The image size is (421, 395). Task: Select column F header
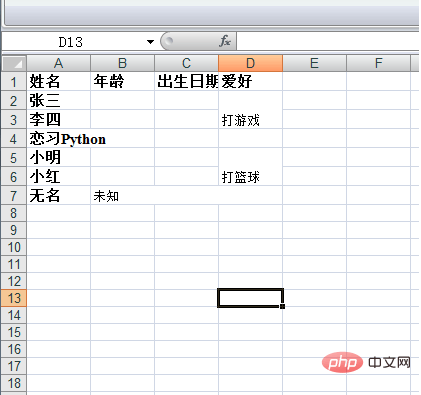click(x=378, y=63)
